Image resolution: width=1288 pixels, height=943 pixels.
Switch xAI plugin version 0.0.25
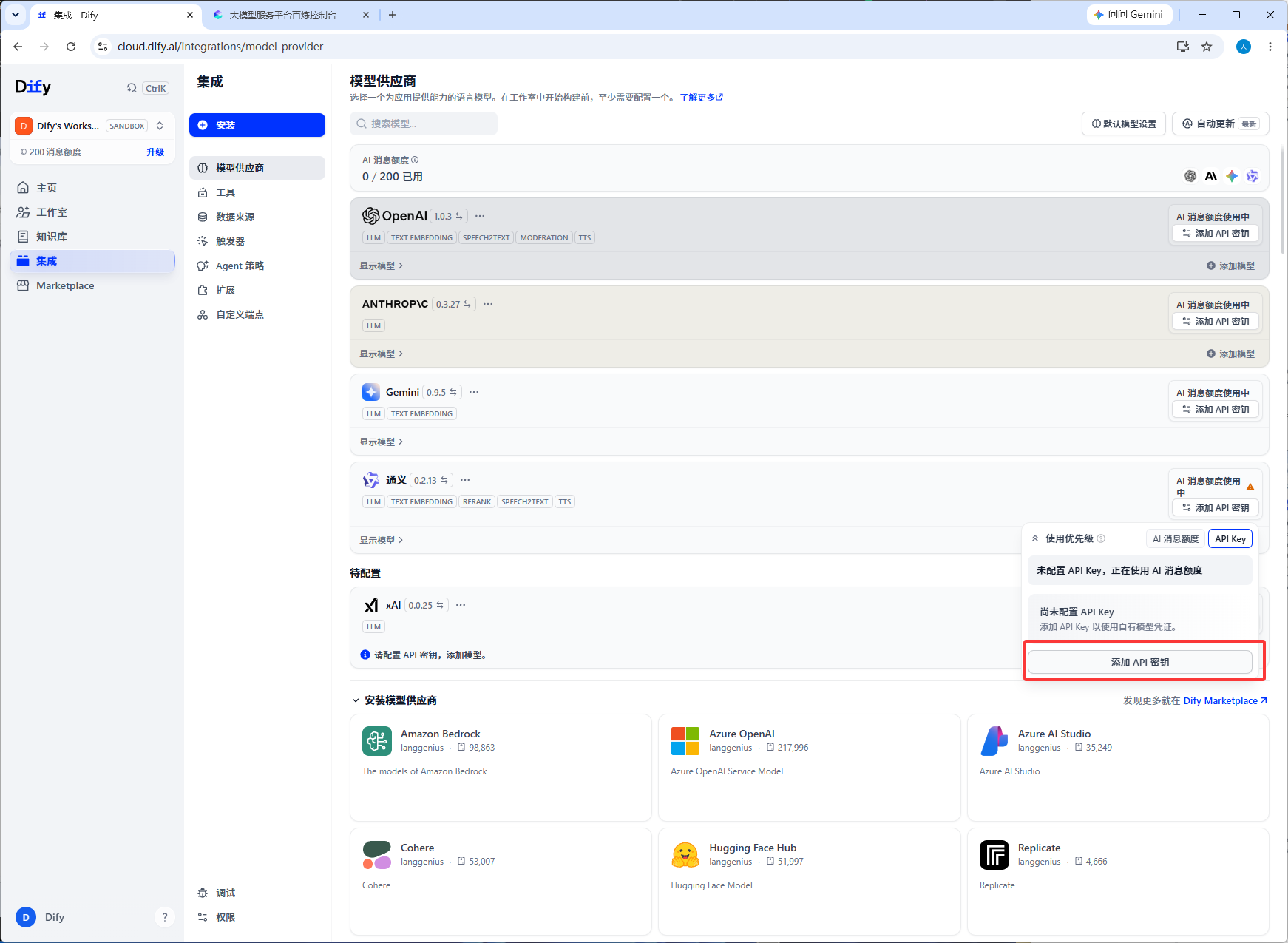point(426,605)
